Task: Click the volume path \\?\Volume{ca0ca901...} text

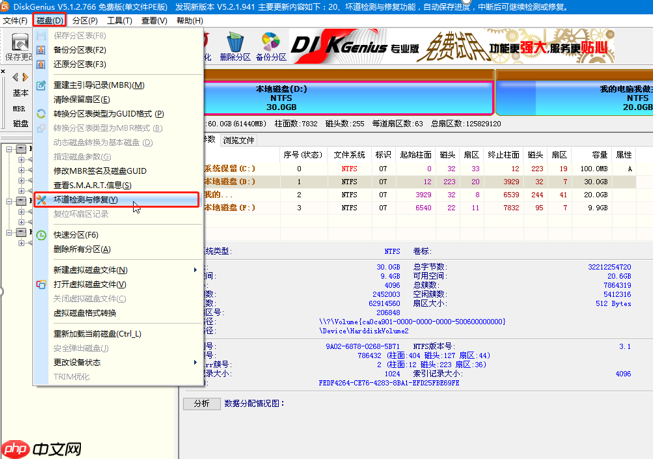Action: coord(412,322)
